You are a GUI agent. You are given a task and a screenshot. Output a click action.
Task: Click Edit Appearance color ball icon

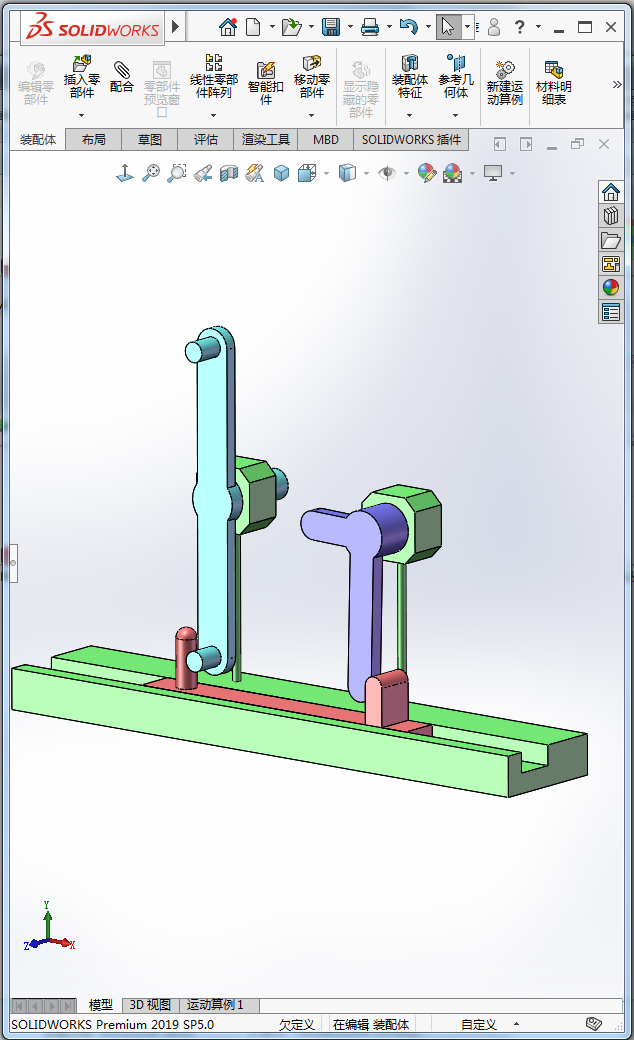pos(427,173)
